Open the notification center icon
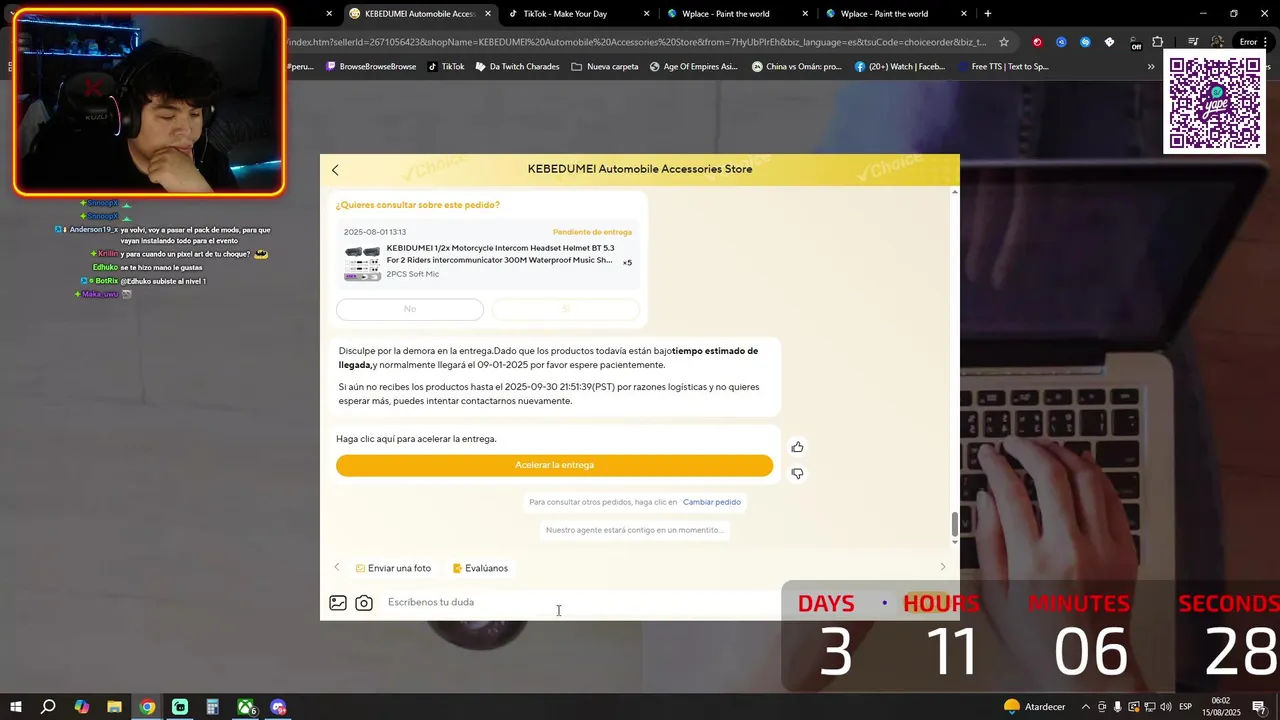 click(x=1259, y=707)
